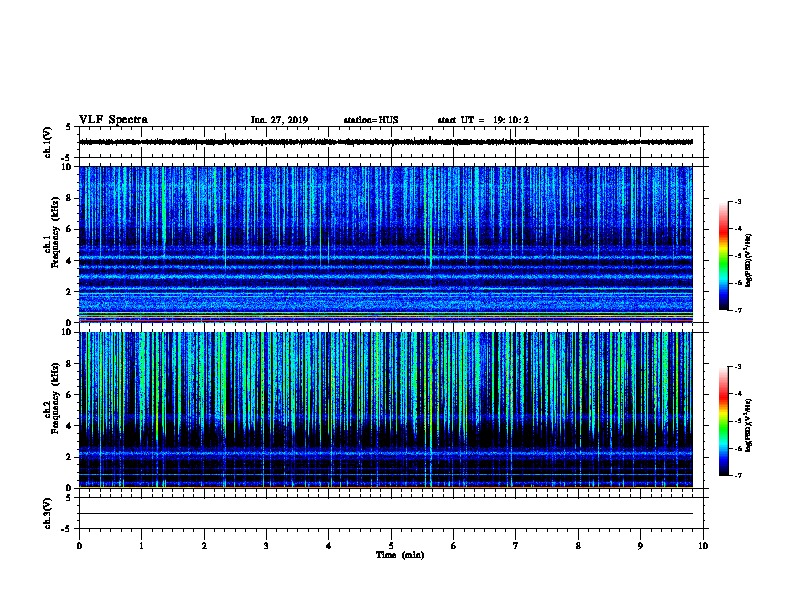Click time axis tick label "1"
Image resolution: width=792 pixels, height=612 pixels.
pos(141,546)
